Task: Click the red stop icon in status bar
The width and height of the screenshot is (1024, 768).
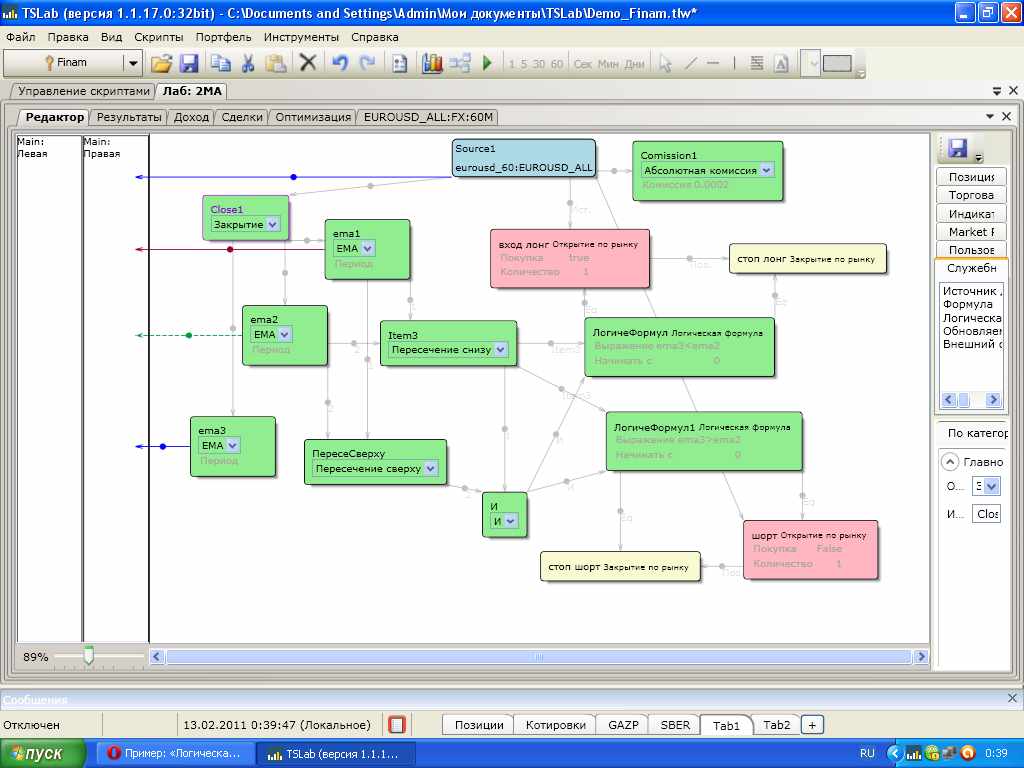Action: point(396,724)
